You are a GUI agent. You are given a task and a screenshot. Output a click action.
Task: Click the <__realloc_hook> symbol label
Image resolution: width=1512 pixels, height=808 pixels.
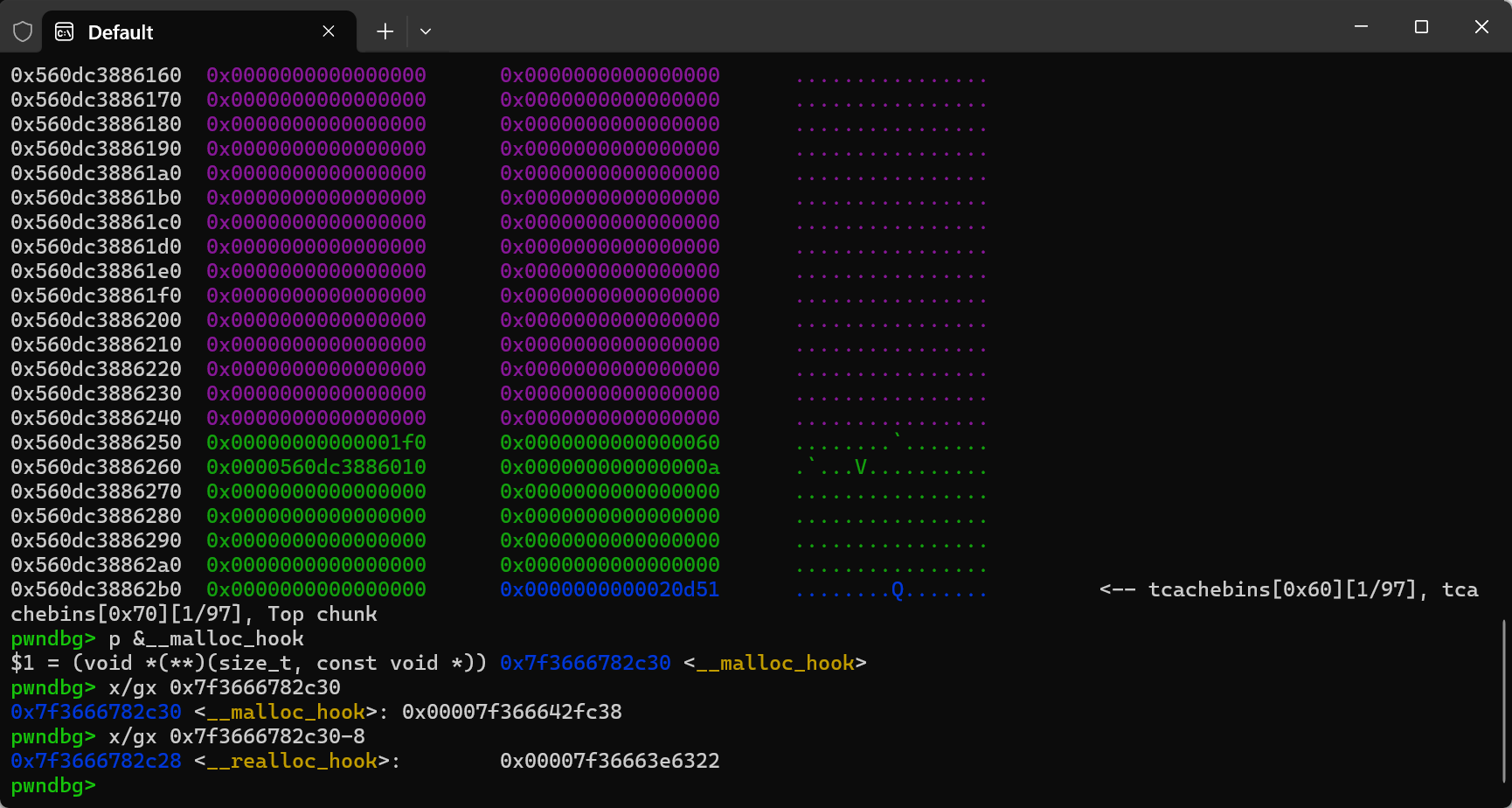pyautogui.click(x=289, y=761)
